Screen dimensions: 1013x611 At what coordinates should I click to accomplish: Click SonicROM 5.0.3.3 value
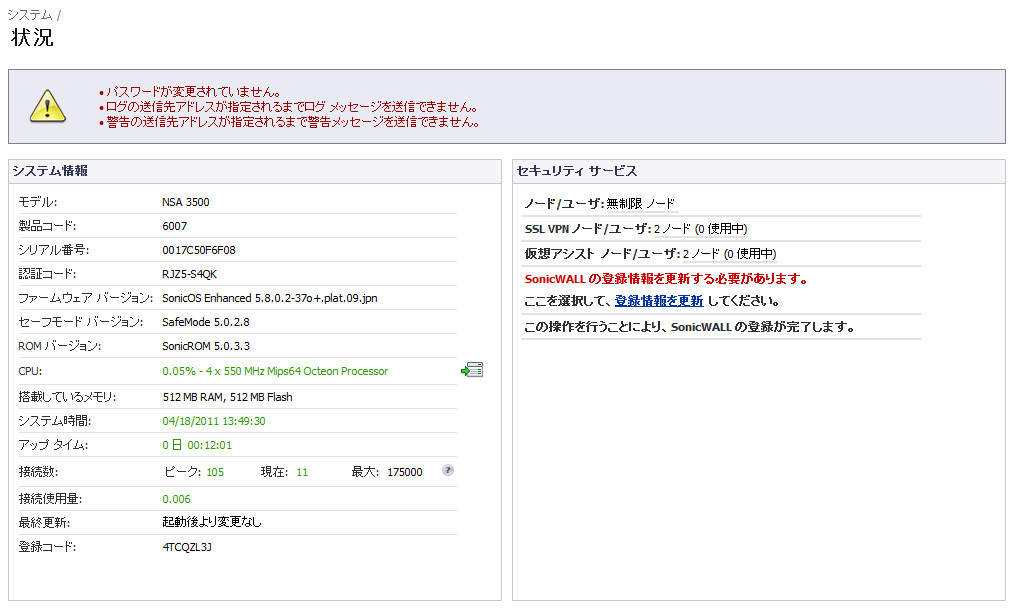(x=205, y=346)
